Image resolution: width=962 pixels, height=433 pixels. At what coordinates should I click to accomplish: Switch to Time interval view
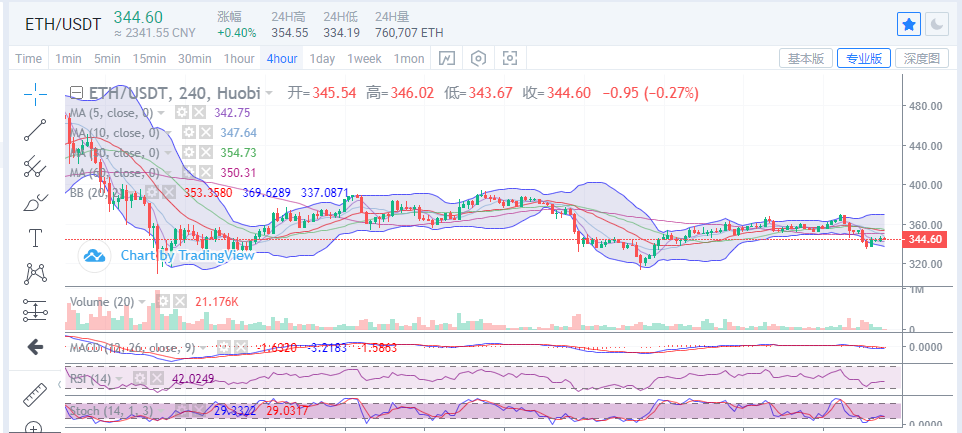point(29,59)
